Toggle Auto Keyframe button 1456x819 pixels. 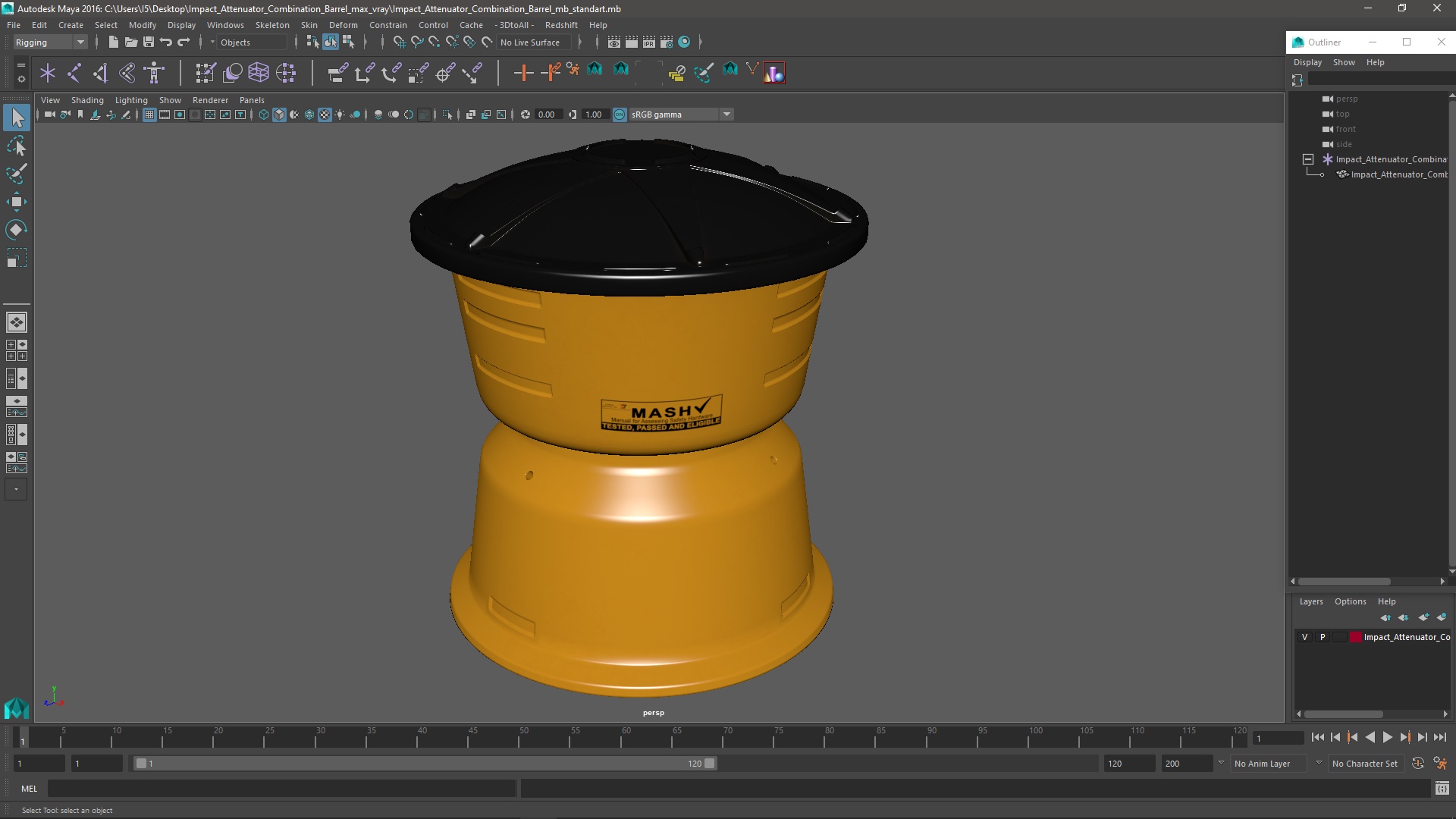pos(1417,764)
